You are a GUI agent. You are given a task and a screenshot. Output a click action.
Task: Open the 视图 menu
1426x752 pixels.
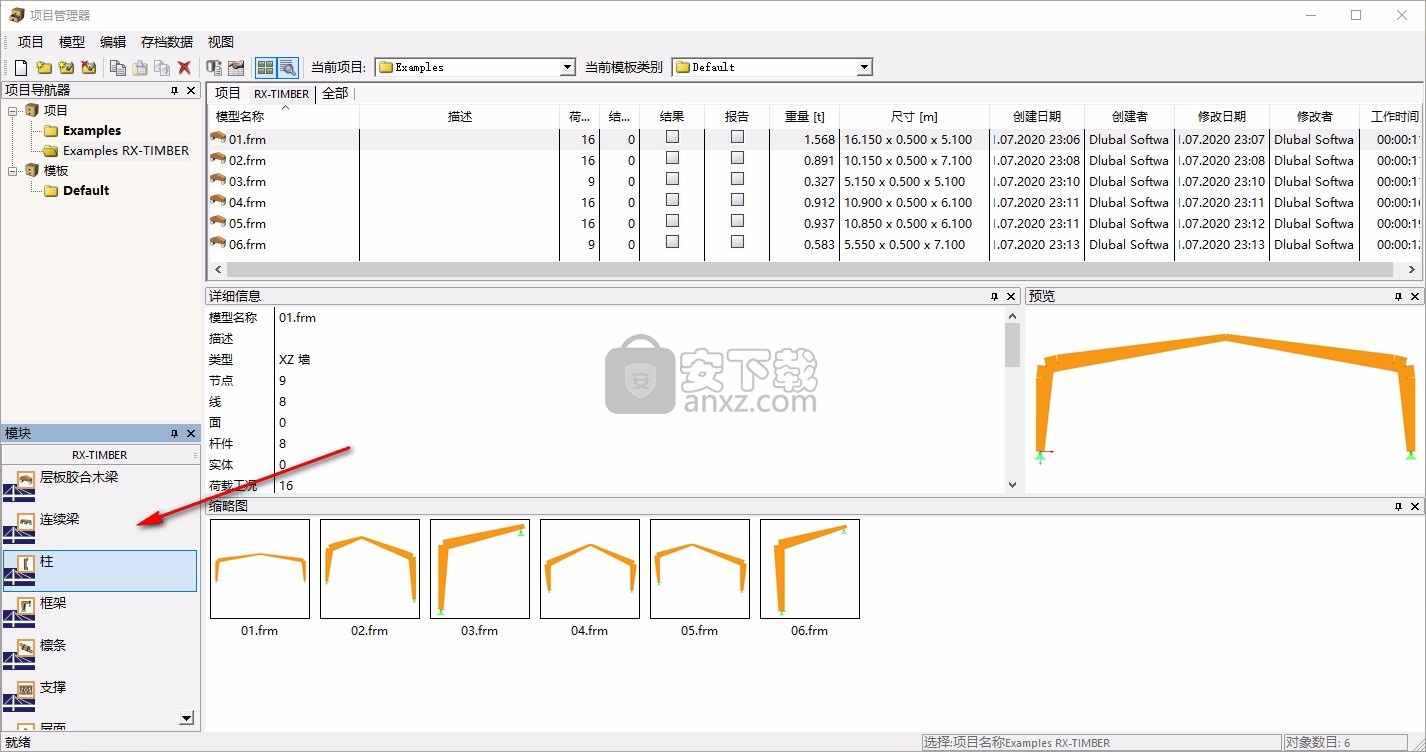220,42
